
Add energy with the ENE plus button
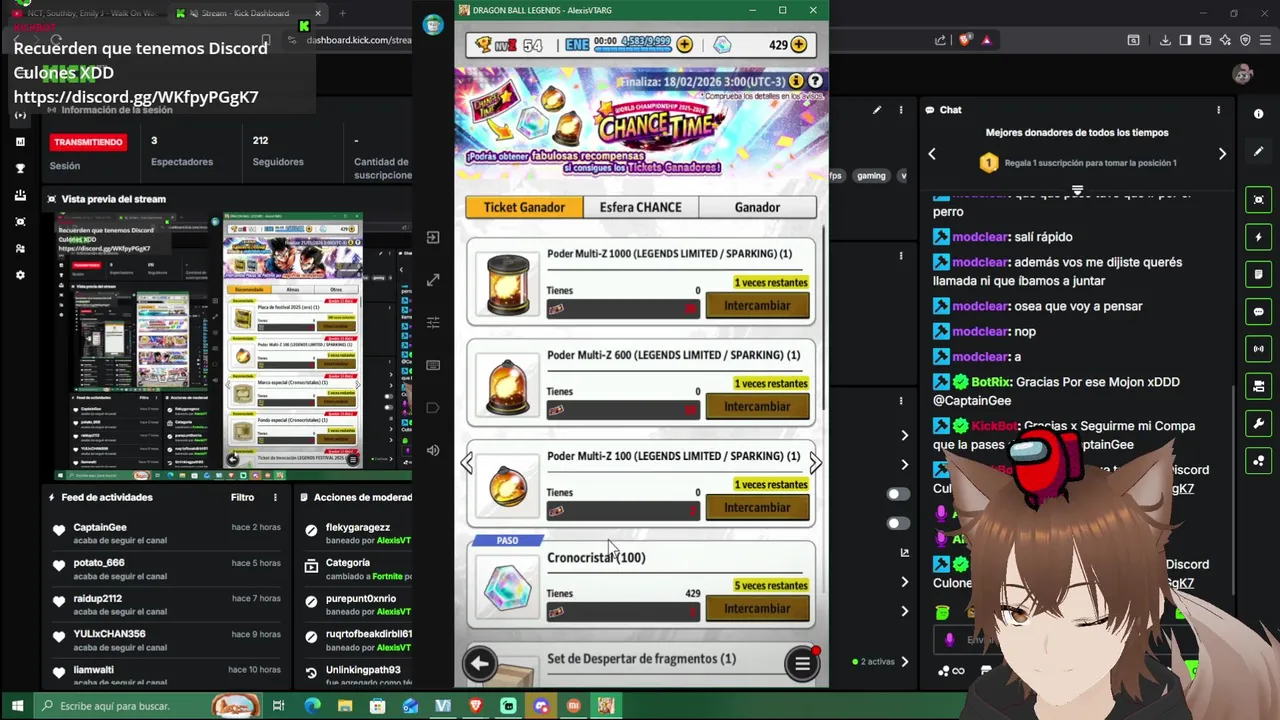coord(685,45)
